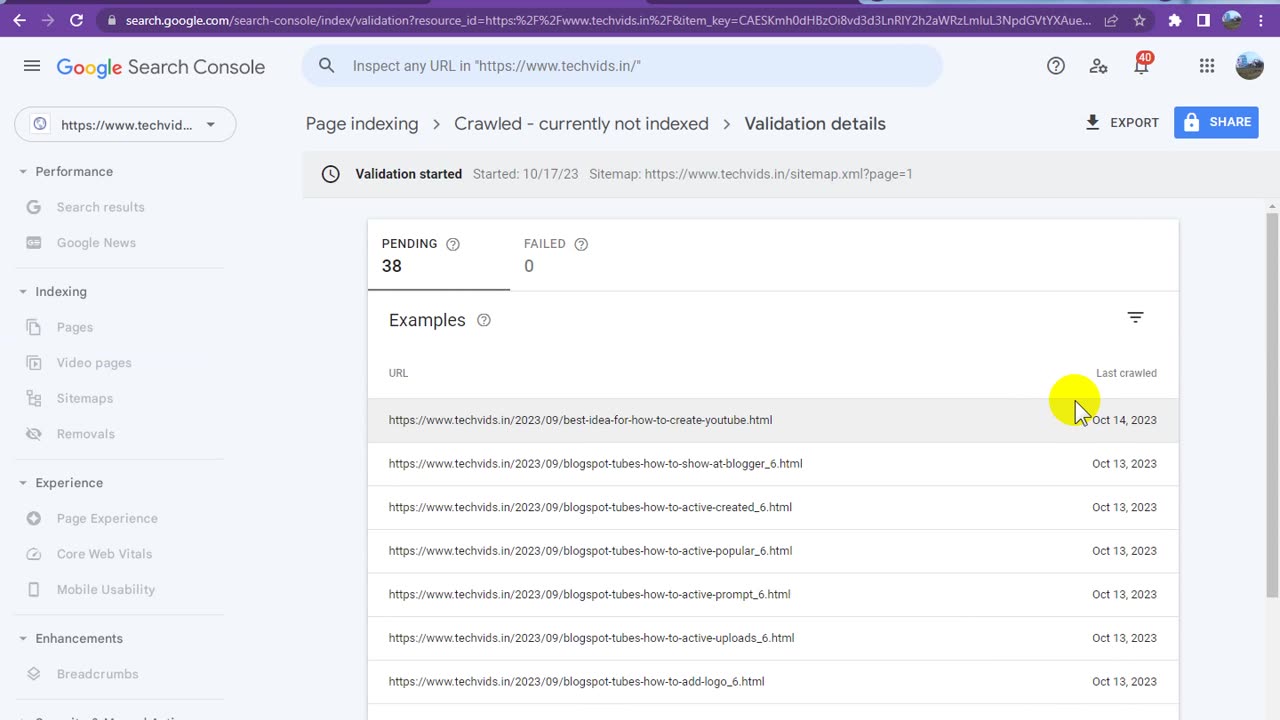Click the Google Search Console logo
The height and width of the screenshot is (720, 1280).
click(161, 67)
